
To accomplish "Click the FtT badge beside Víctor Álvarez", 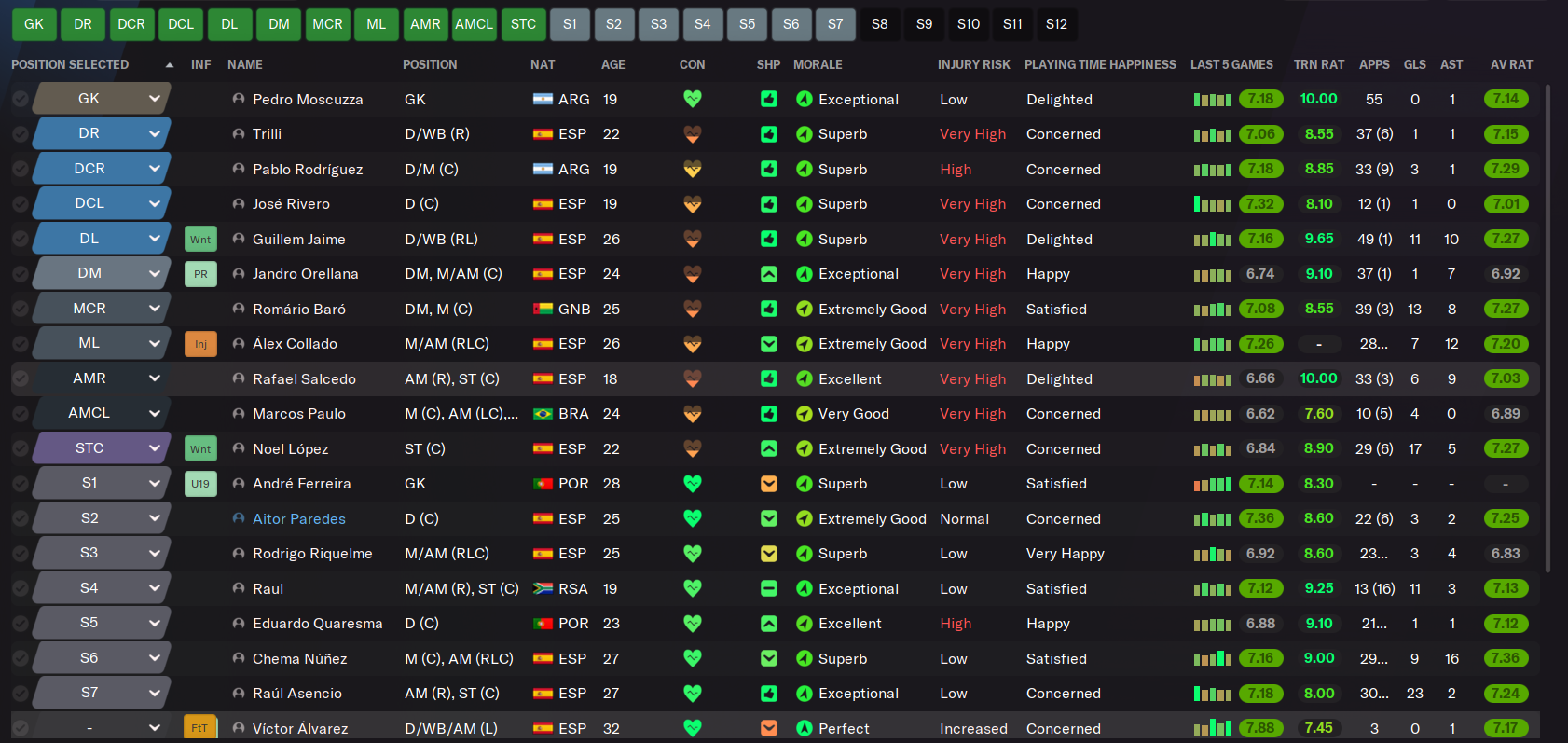I will point(200,728).
